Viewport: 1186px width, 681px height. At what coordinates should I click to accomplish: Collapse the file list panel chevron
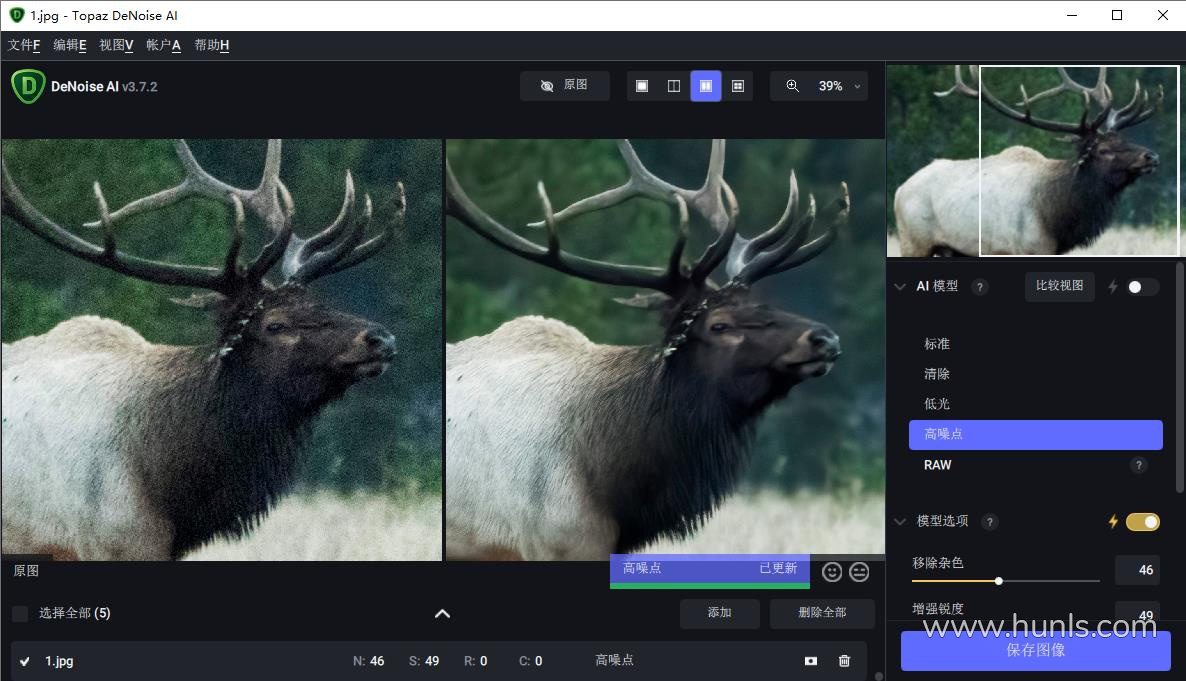click(x=443, y=613)
